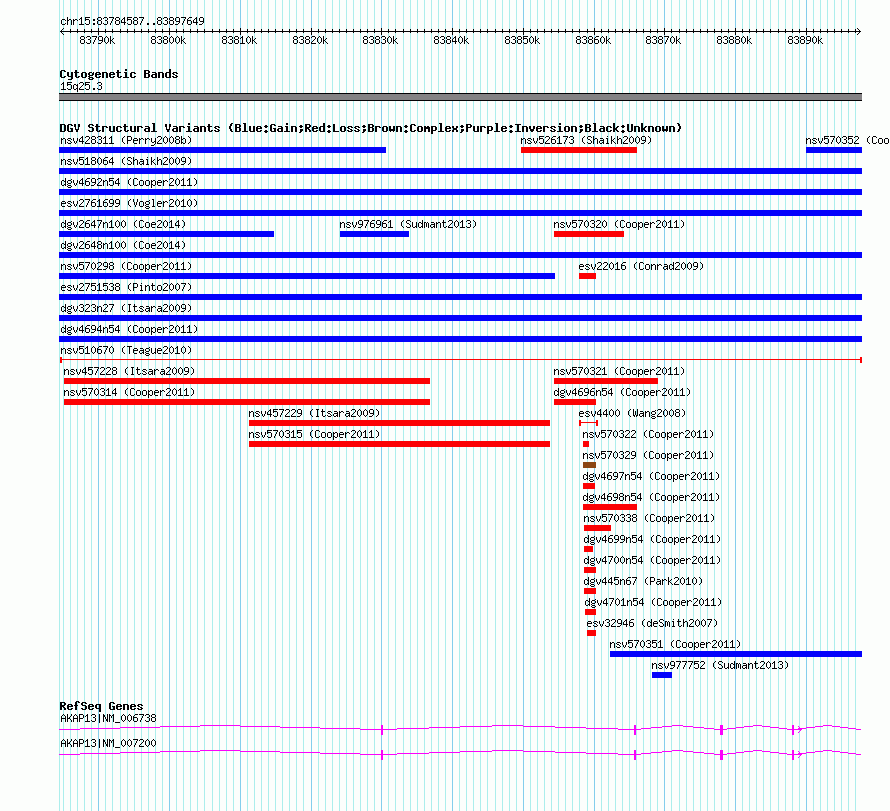Click esv4400 (Wang2008) label
The image size is (890, 811).
click(632, 413)
